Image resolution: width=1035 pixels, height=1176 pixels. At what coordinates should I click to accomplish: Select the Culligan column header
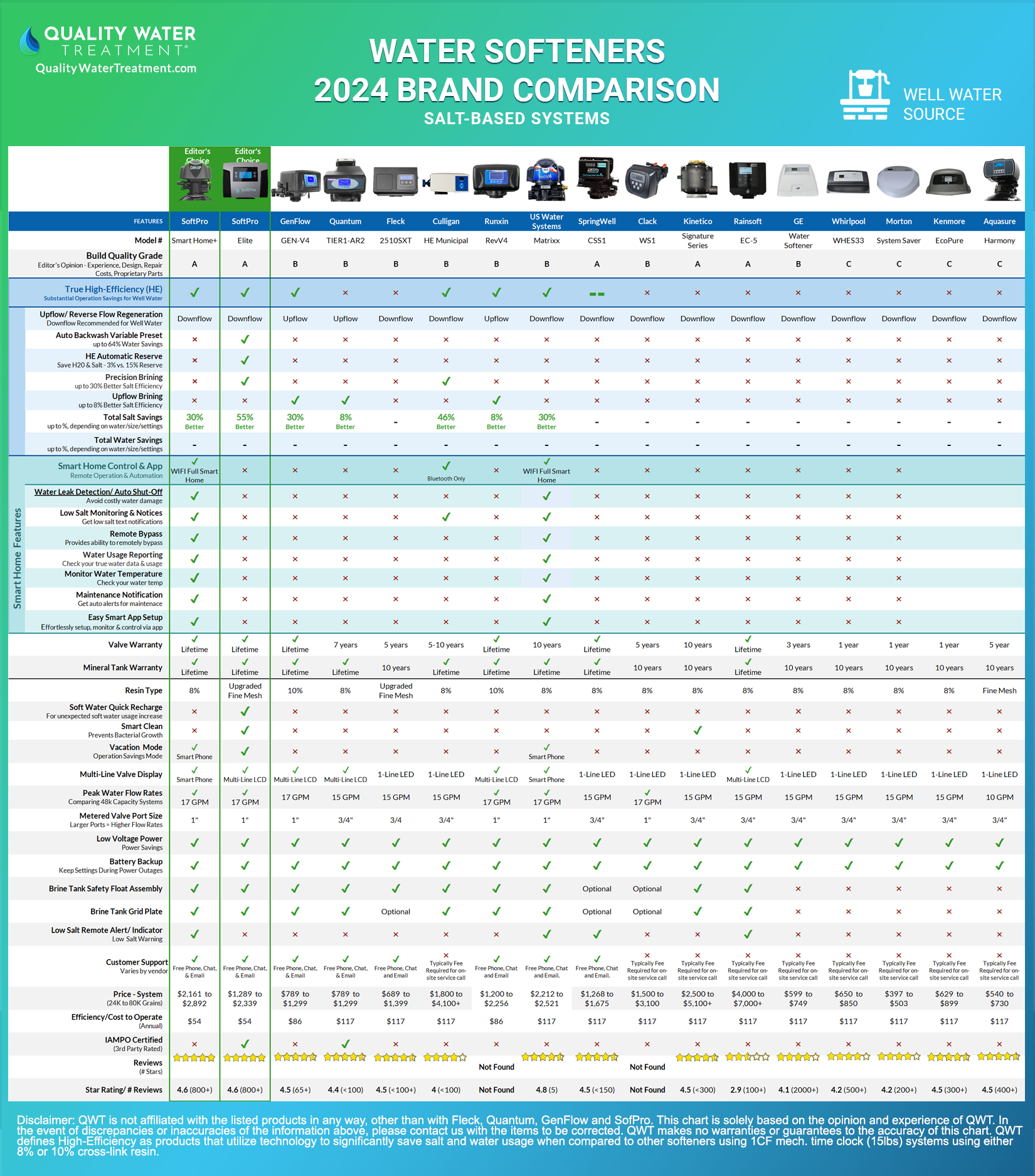click(x=446, y=221)
